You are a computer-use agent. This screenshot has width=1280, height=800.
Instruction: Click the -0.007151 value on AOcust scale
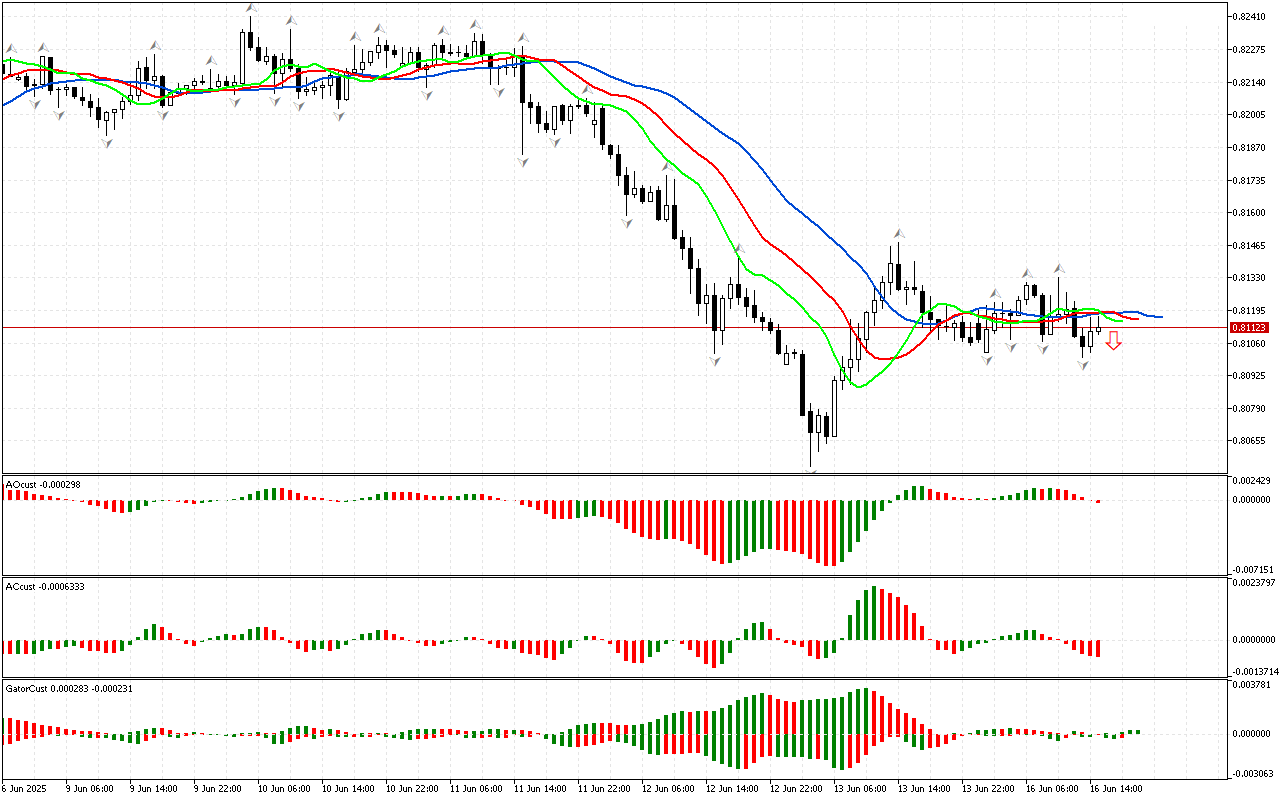coord(1251,568)
